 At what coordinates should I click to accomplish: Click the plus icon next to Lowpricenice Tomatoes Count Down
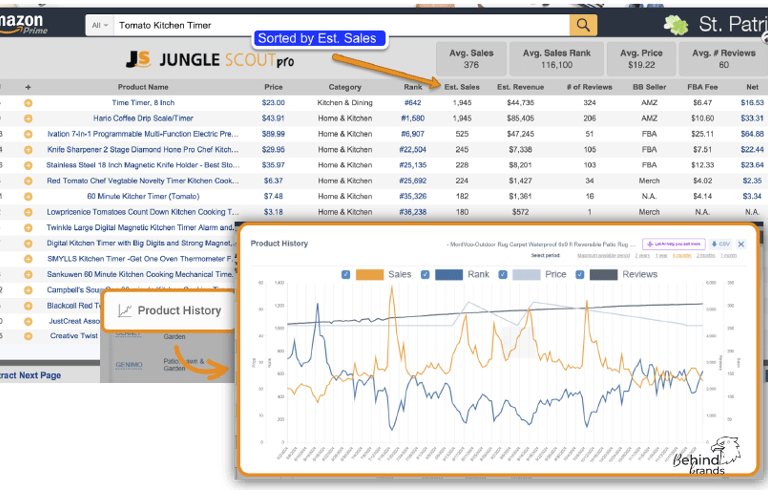click(x=28, y=212)
